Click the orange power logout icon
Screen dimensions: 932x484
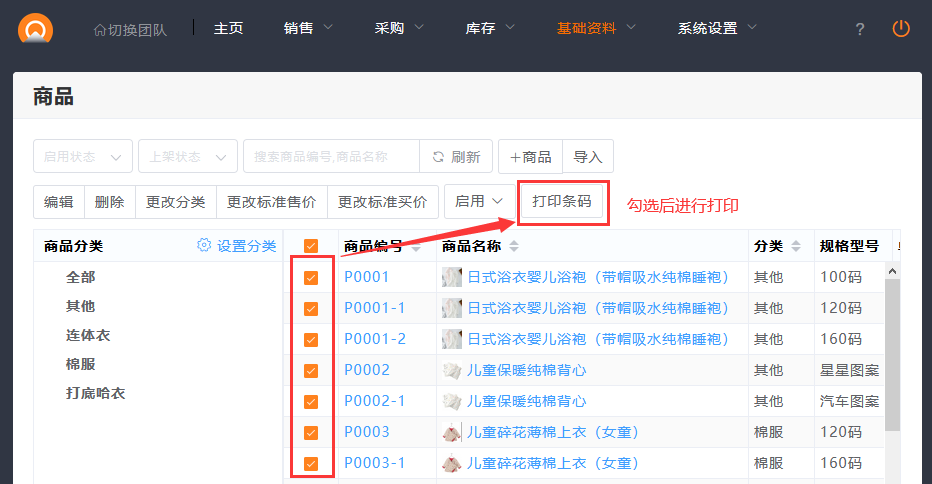point(901,29)
